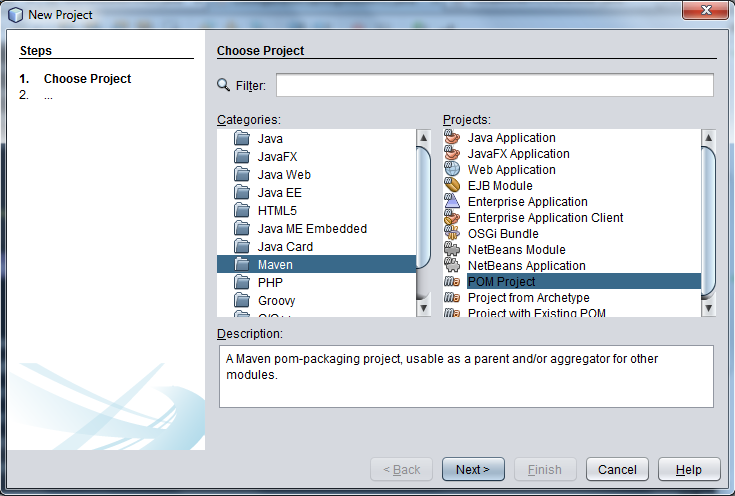Select the NetBeans Module puzzle icon
This screenshot has width=735, height=496.
(452, 249)
